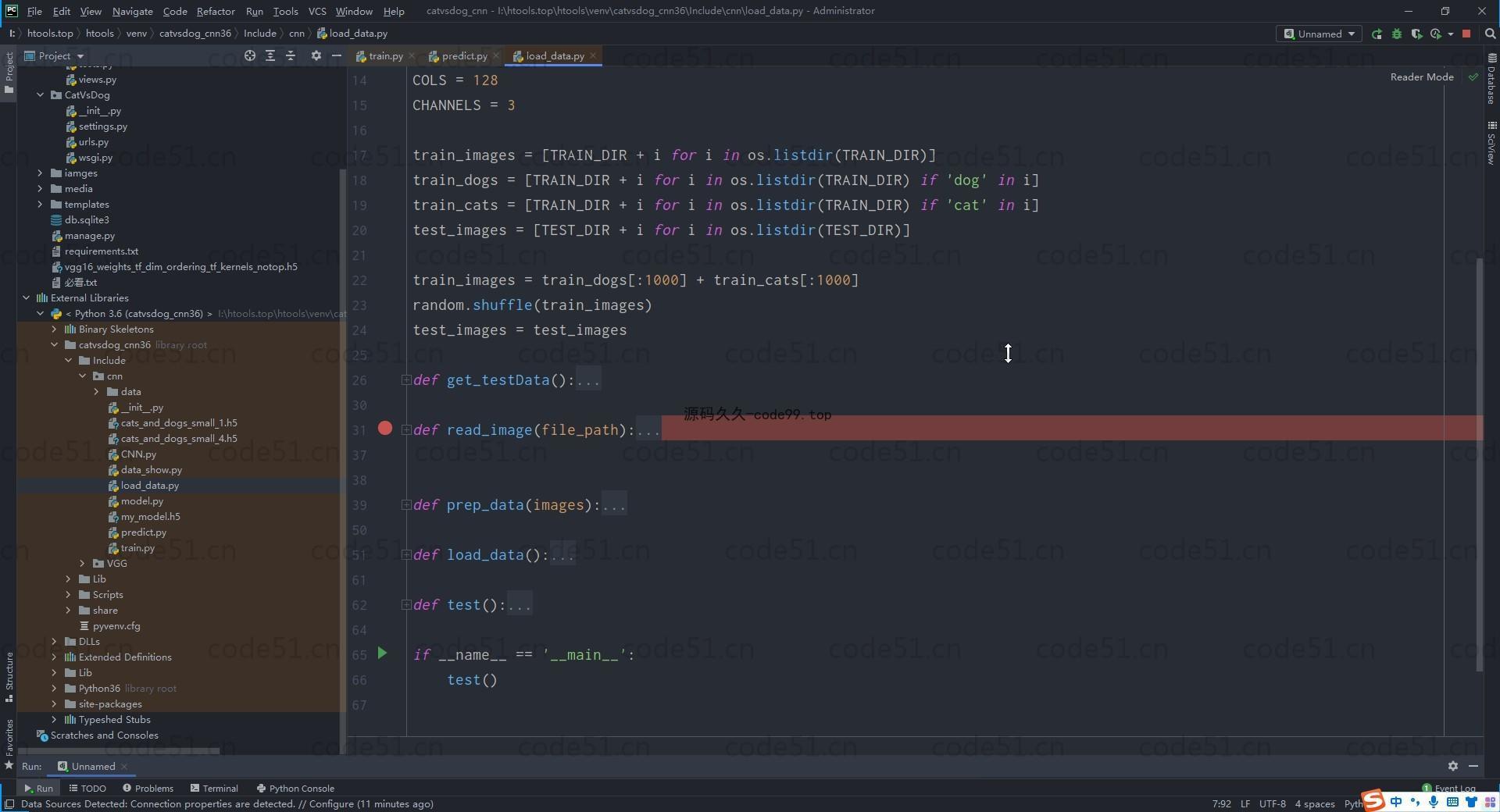Open the Refactor menu

pos(216,11)
